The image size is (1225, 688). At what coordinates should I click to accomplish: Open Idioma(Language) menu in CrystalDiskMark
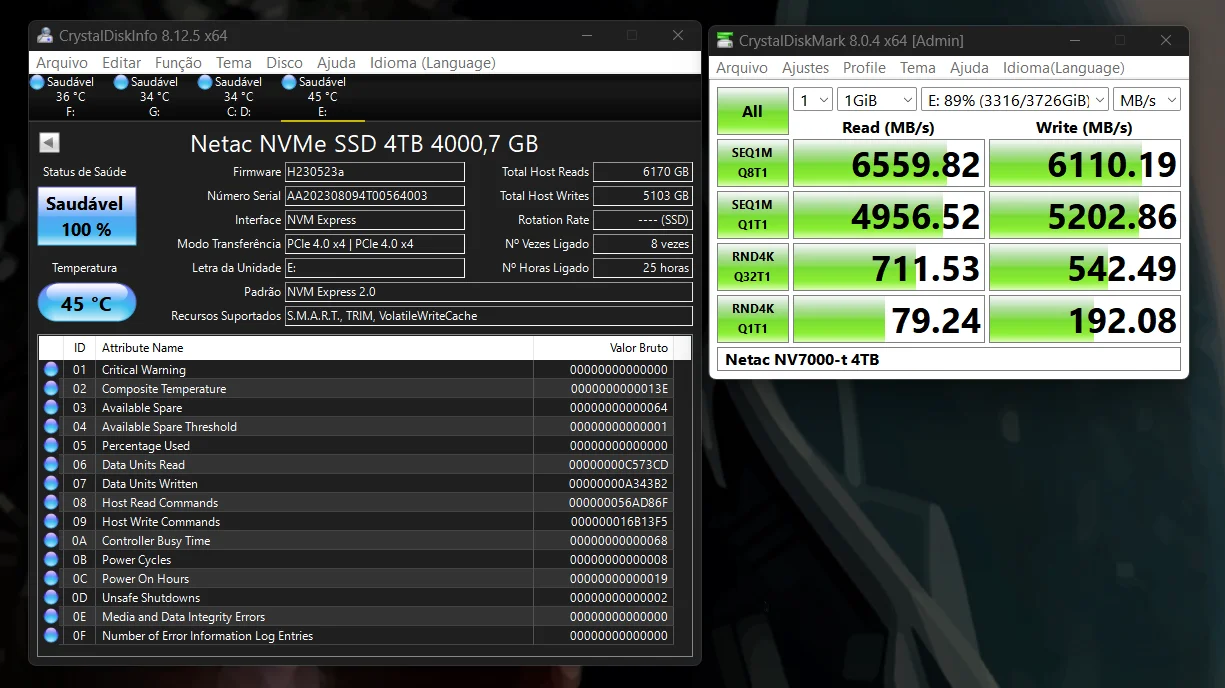(1064, 68)
